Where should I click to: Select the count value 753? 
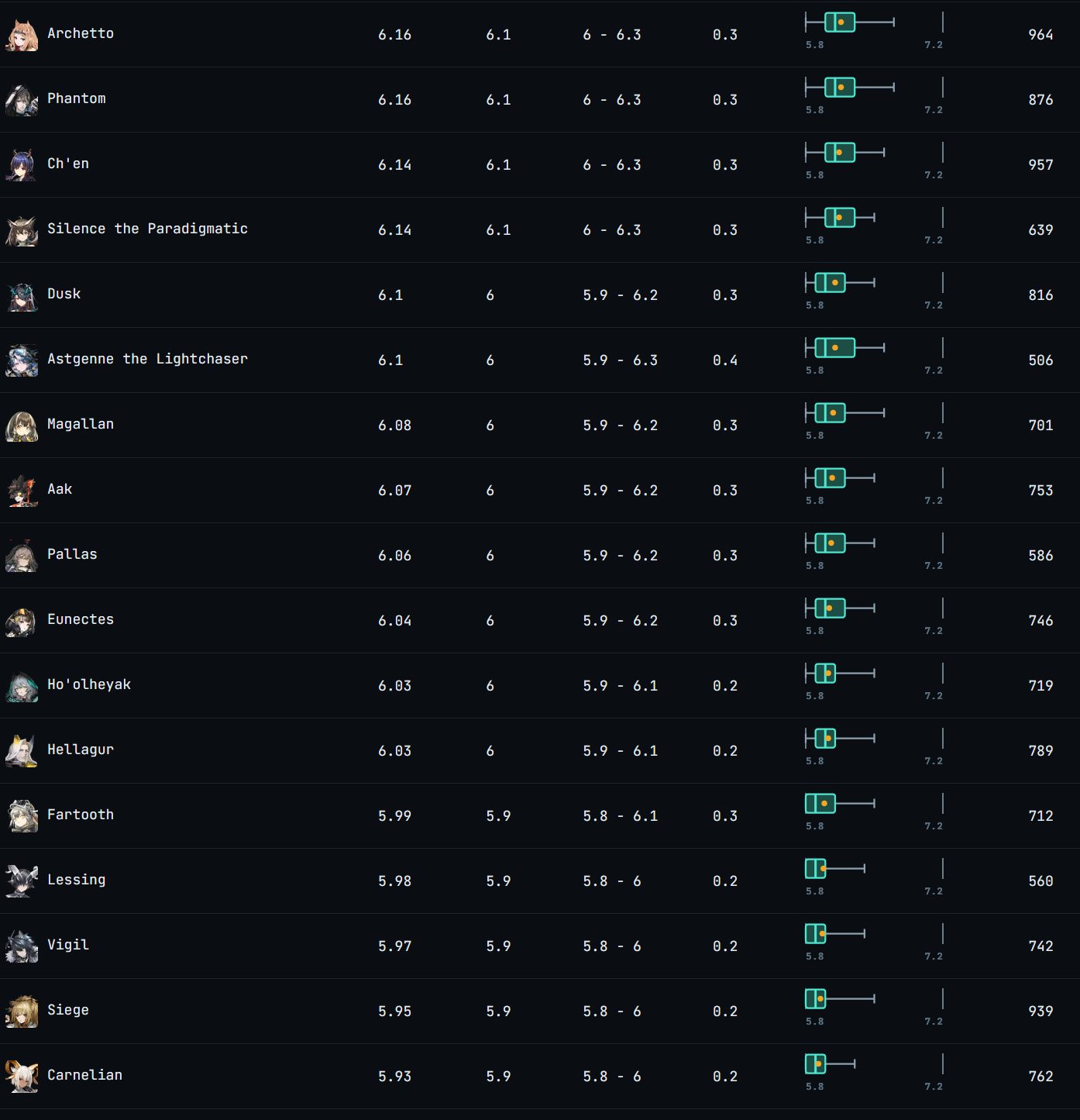point(1040,491)
